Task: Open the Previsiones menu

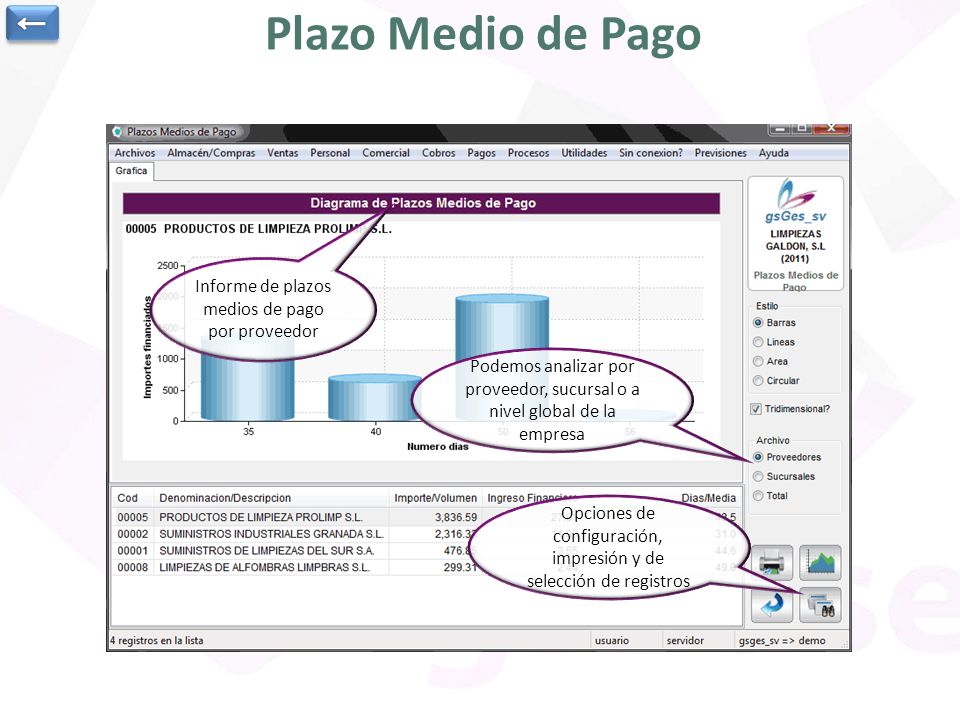Action: tap(721, 153)
